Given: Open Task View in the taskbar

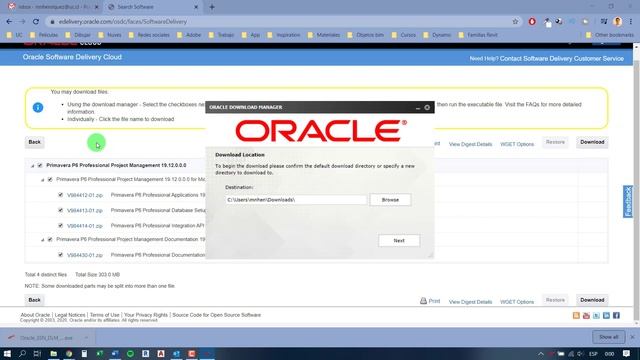Looking at the screenshot, I should pos(38,353).
